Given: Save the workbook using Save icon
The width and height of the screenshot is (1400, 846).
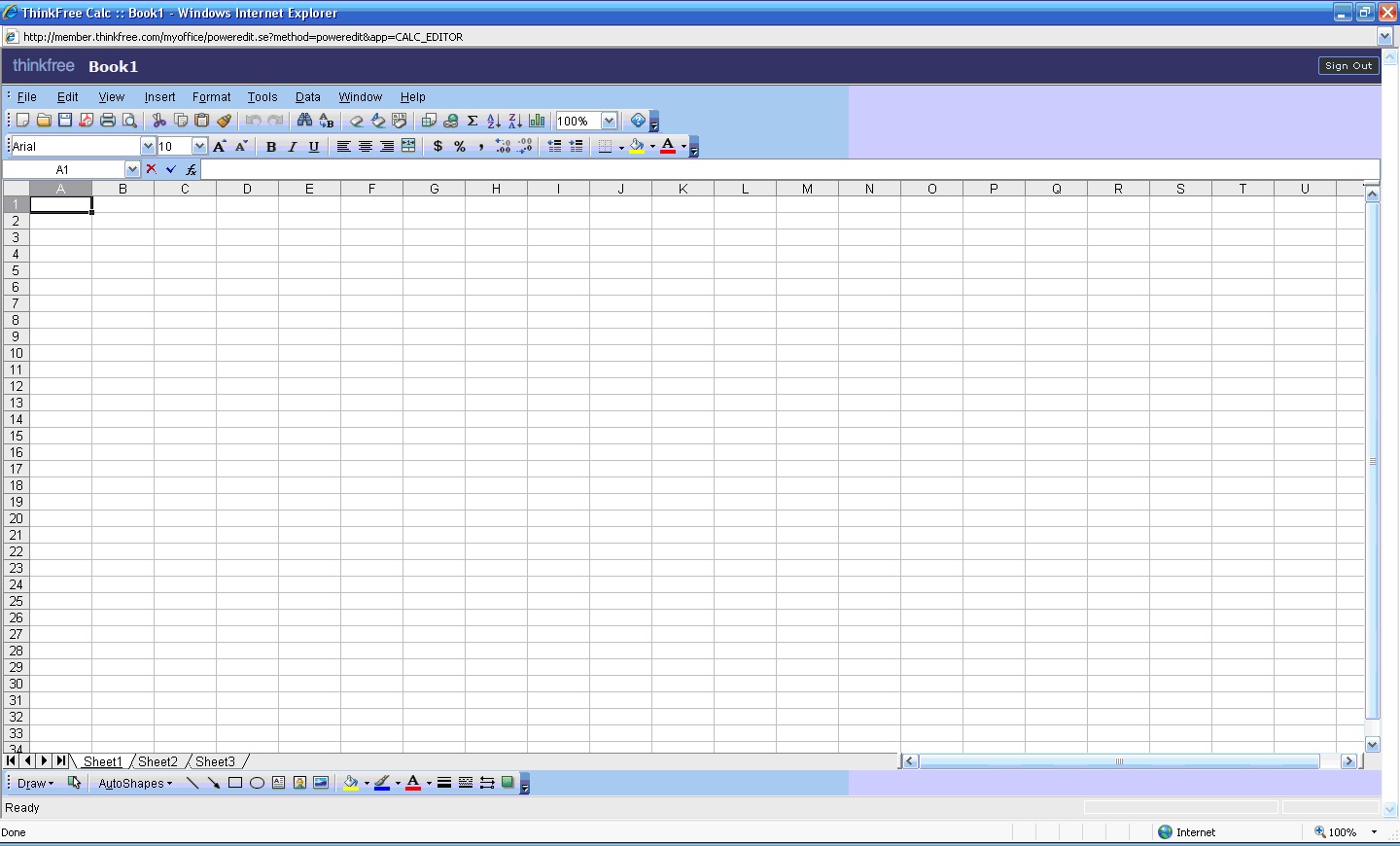Looking at the screenshot, I should 65,121.
